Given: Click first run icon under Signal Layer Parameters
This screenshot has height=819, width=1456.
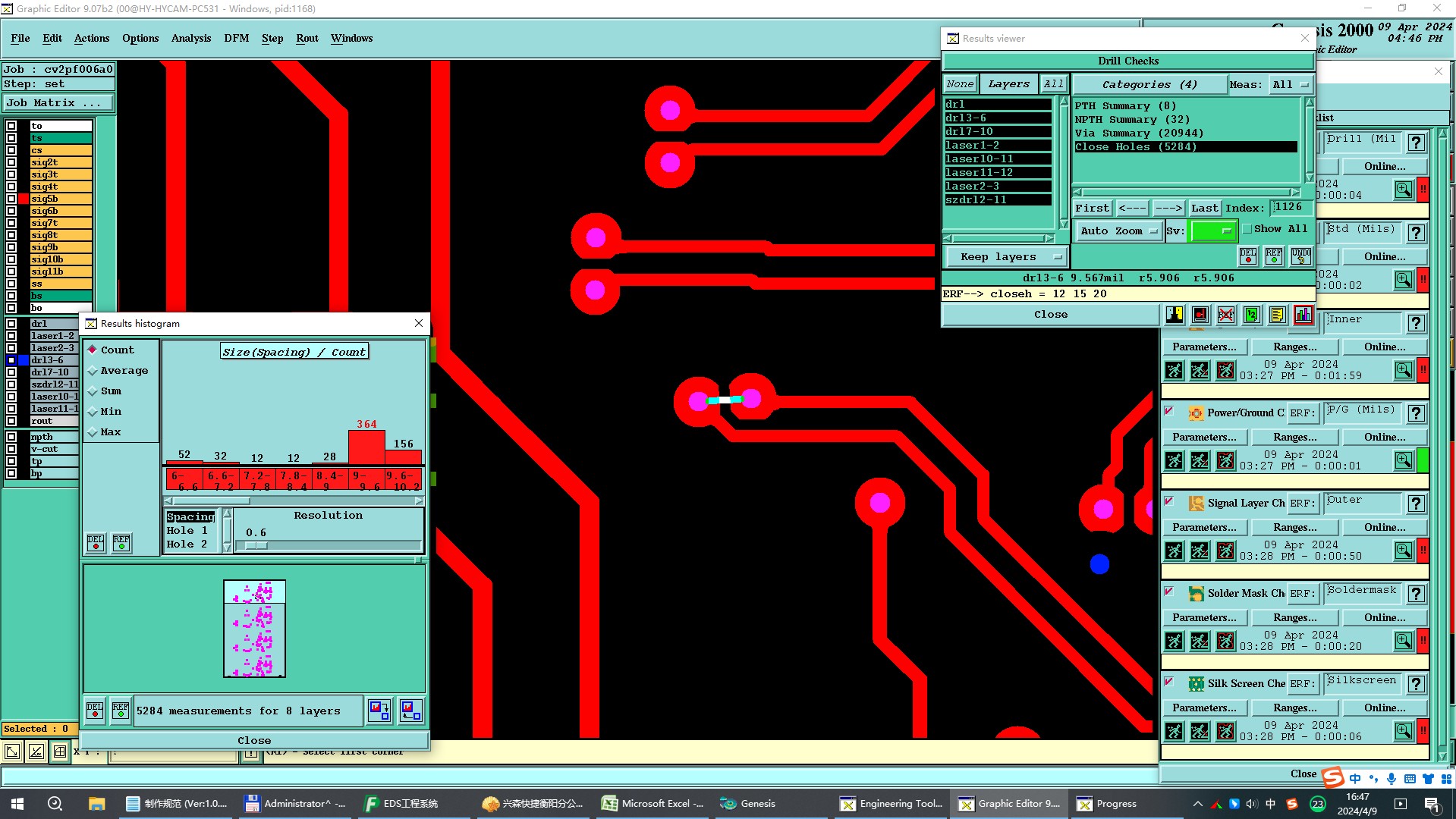Looking at the screenshot, I should point(1175,551).
